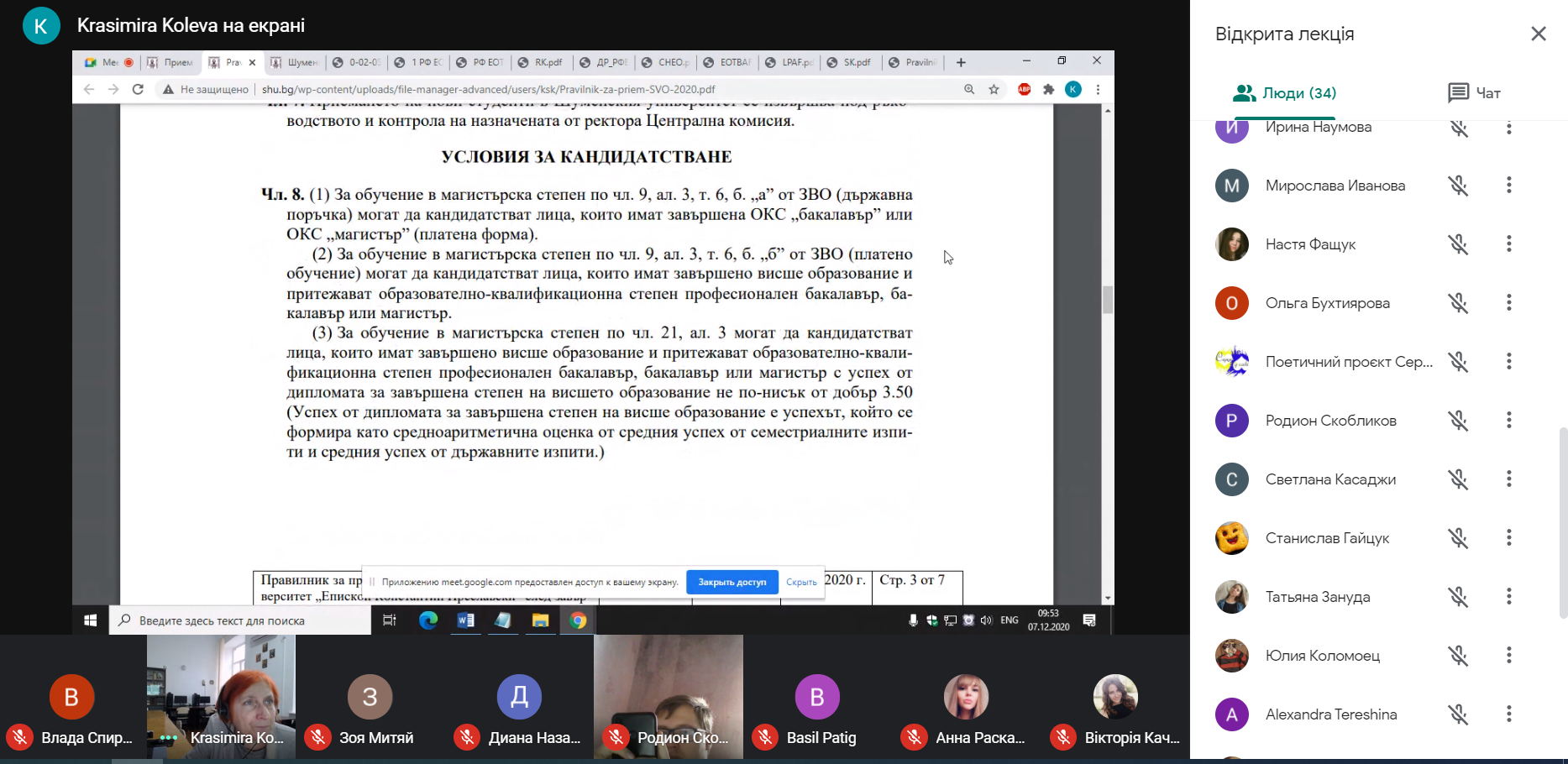Close the Відкрита лекція side panel
The width and height of the screenshot is (1568, 764).
click(x=1538, y=34)
